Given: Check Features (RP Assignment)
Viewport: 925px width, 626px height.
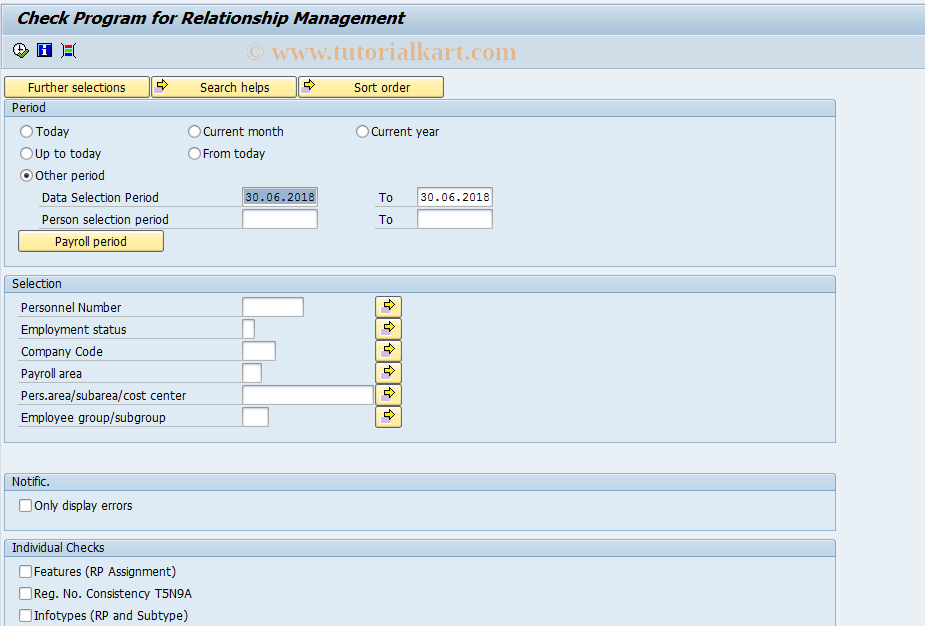Looking at the screenshot, I should pos(25,571).
